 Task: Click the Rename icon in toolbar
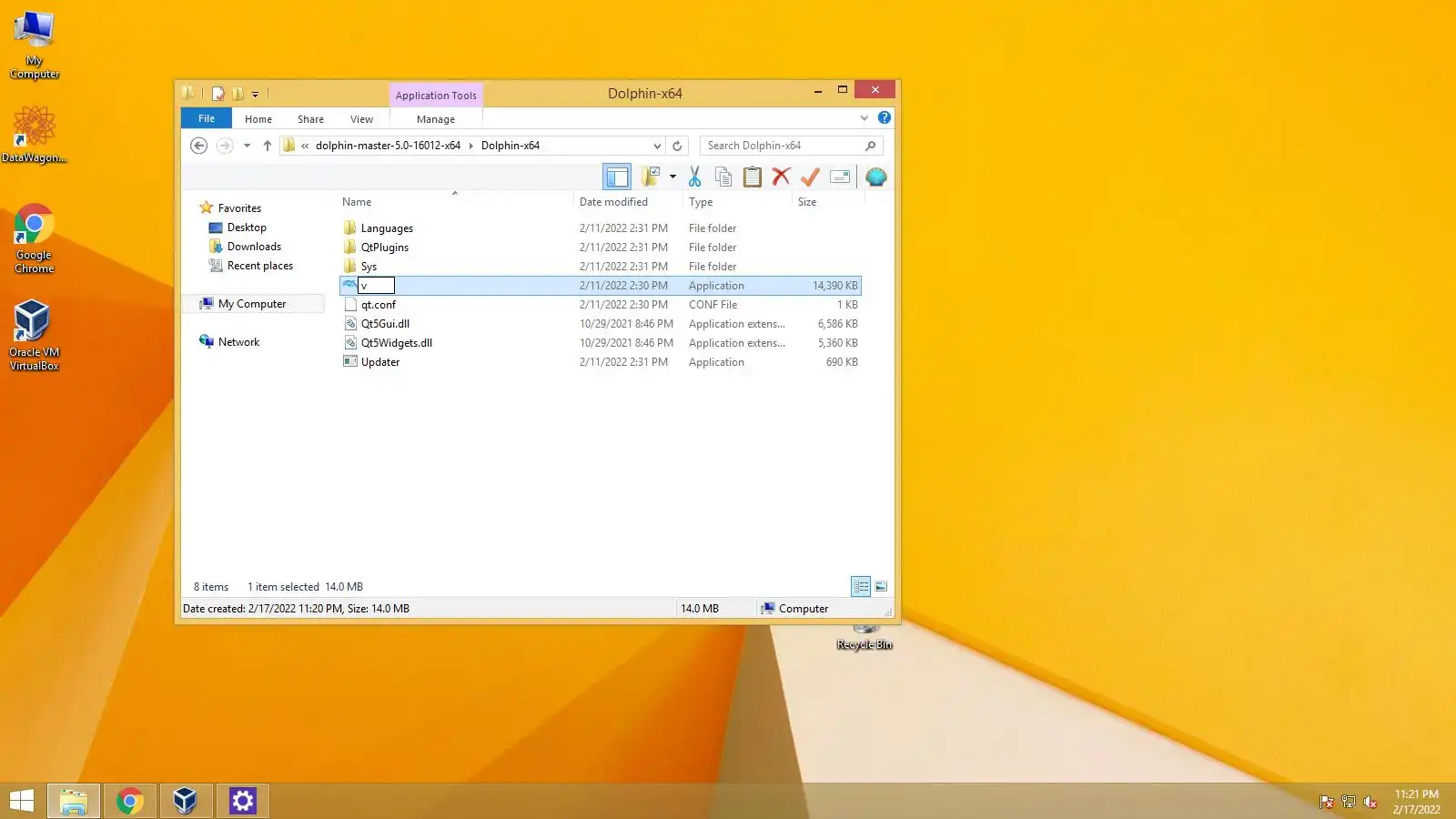840,177
